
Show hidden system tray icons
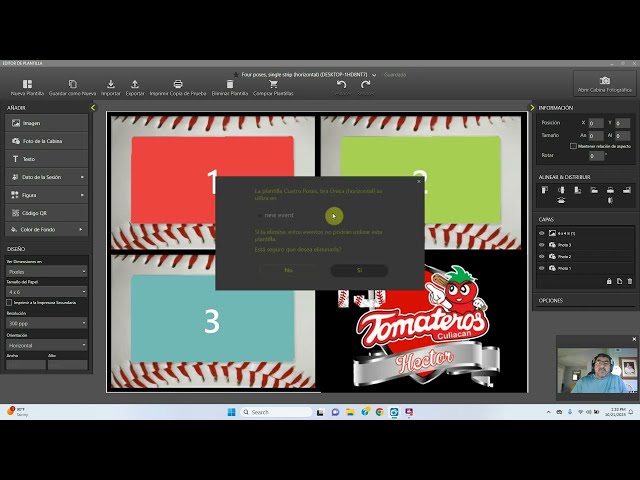pyautogui.click(x=548, y=412)
